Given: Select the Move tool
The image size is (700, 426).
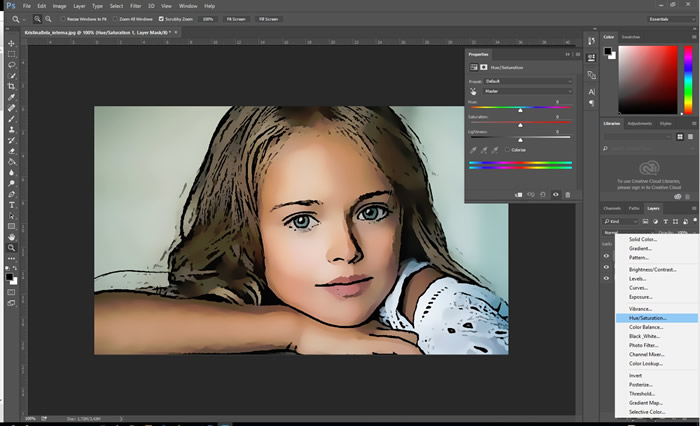Looking at the screenshot, I should coord(12,43).
